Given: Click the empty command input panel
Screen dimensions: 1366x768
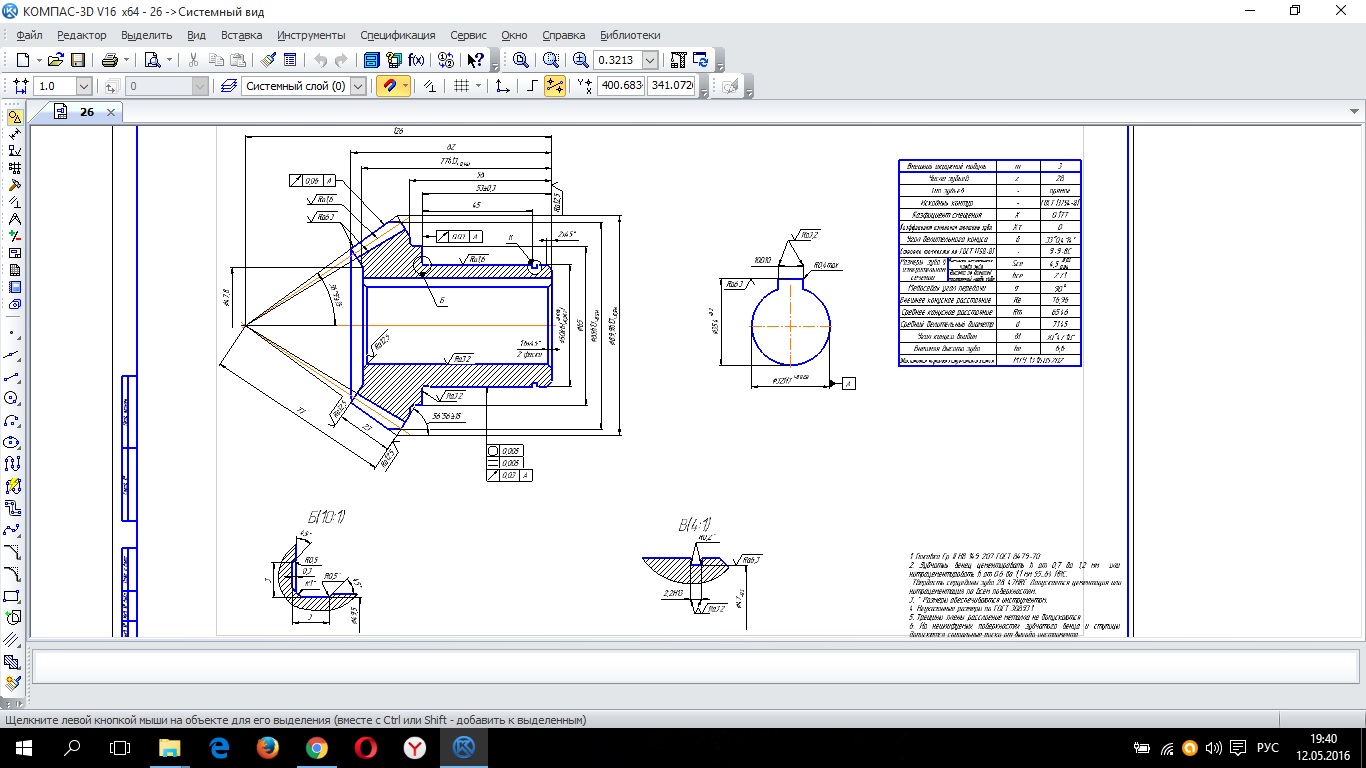Looking at the screenshot, I should pos(695,664).
